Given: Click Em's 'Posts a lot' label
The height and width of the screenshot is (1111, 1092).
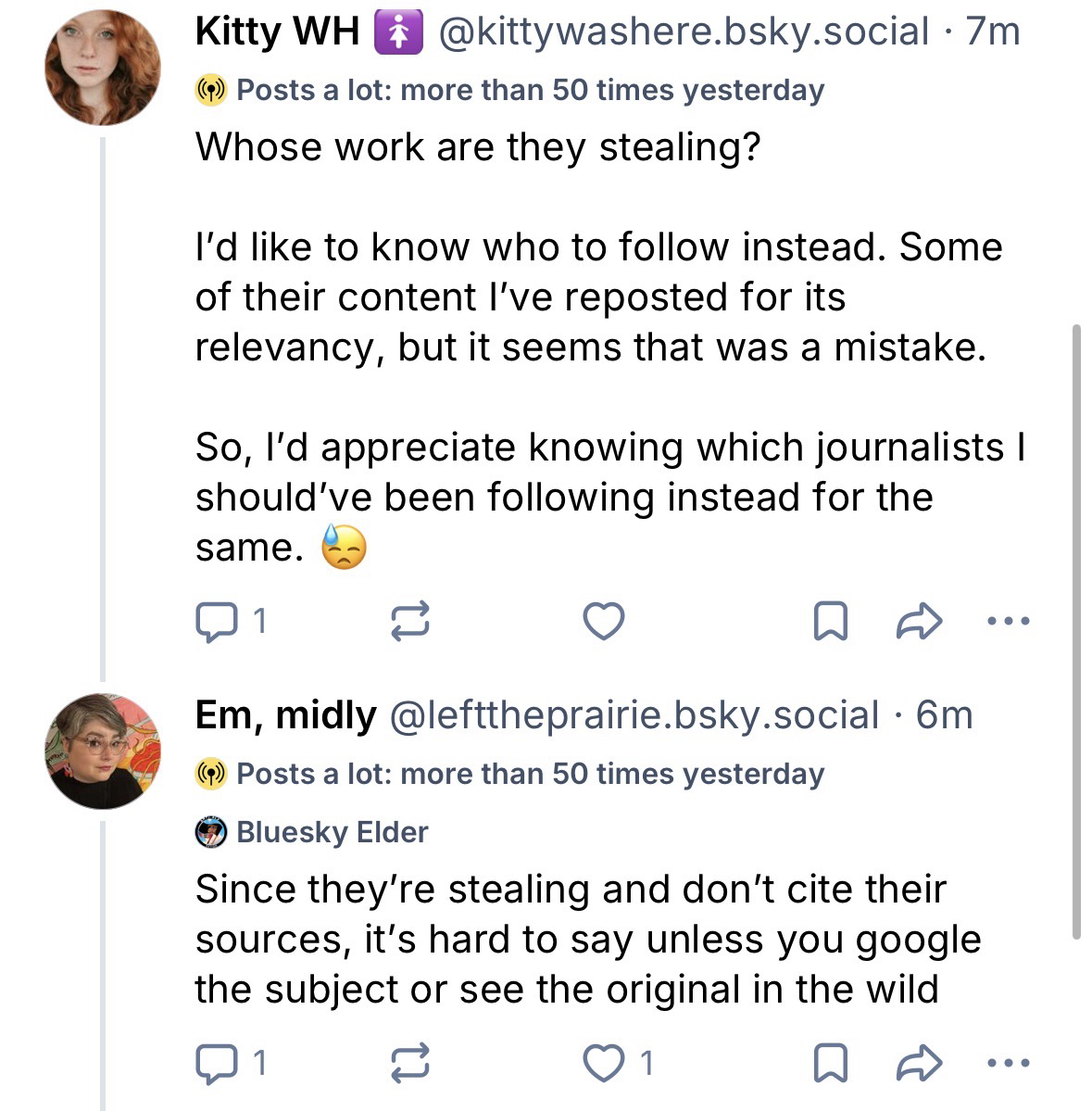Looking at the screenshot, I should coord(509,774).
